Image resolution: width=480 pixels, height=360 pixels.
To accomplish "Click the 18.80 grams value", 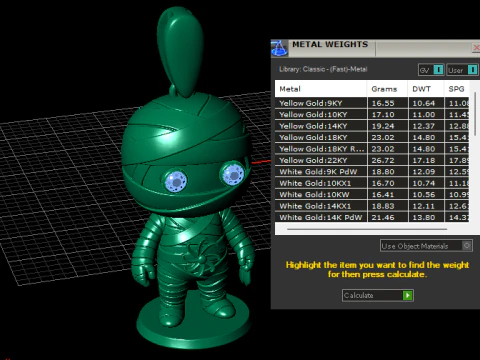I will point(383,172).
